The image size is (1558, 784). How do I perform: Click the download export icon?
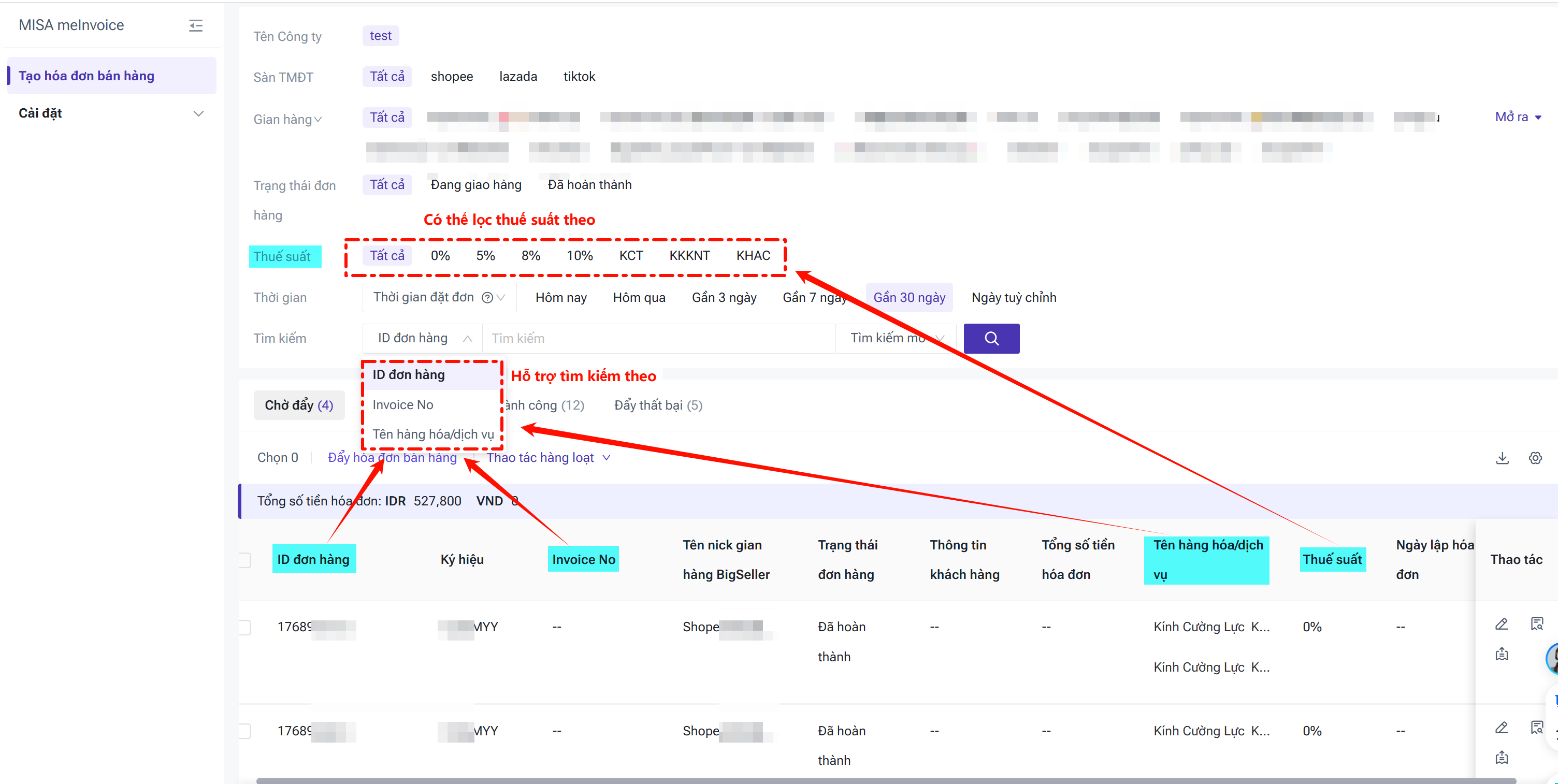[x=1502, y=458]
